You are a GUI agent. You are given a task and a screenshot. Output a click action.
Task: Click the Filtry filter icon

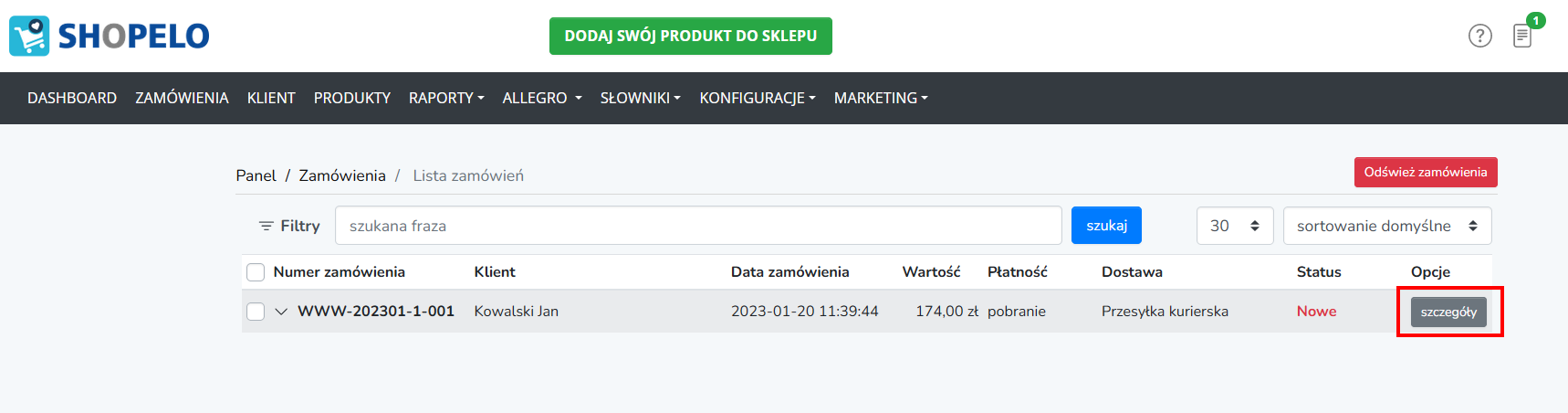[267, 226]
